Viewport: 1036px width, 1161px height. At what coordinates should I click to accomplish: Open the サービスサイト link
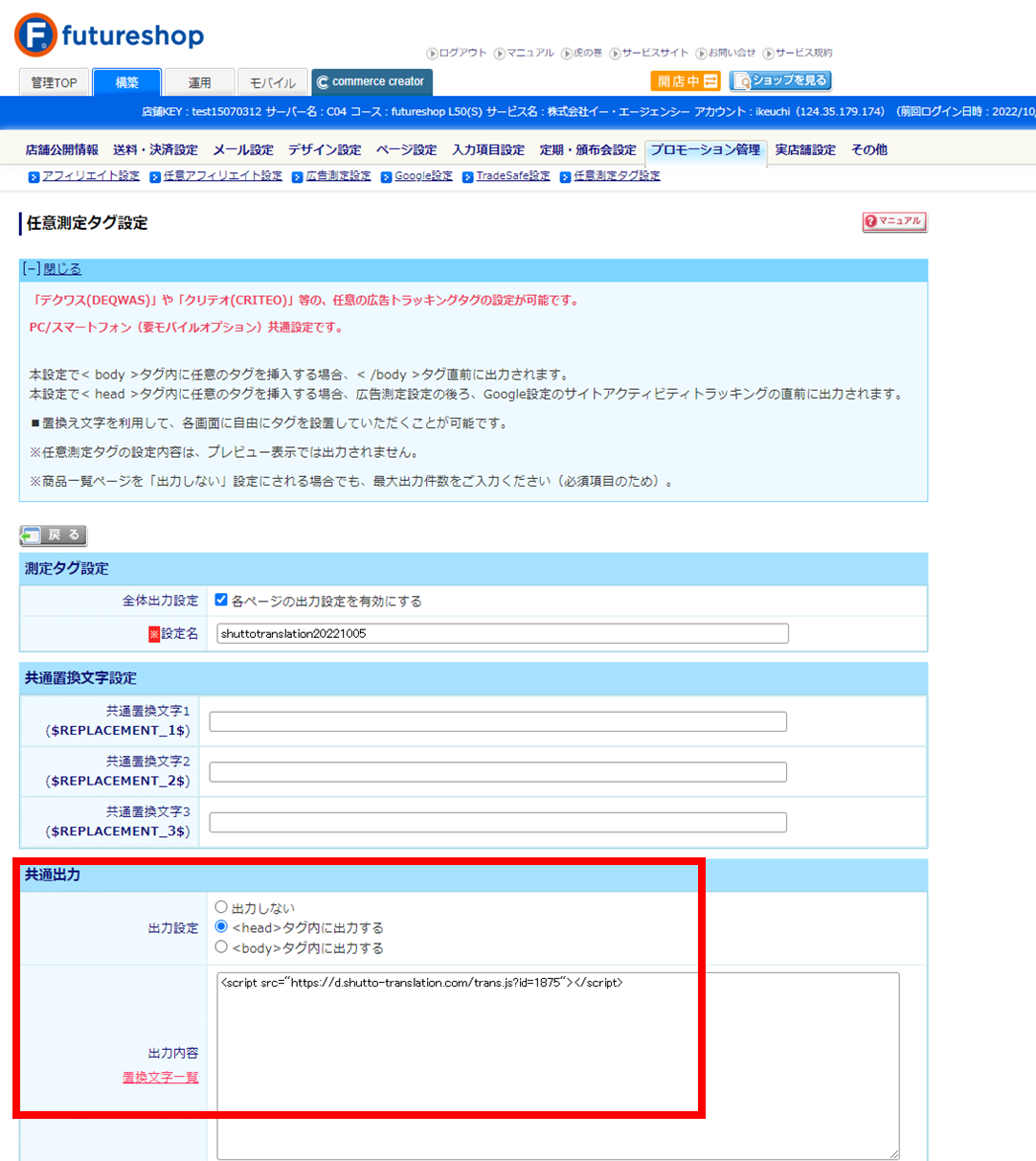click(655, 53)
